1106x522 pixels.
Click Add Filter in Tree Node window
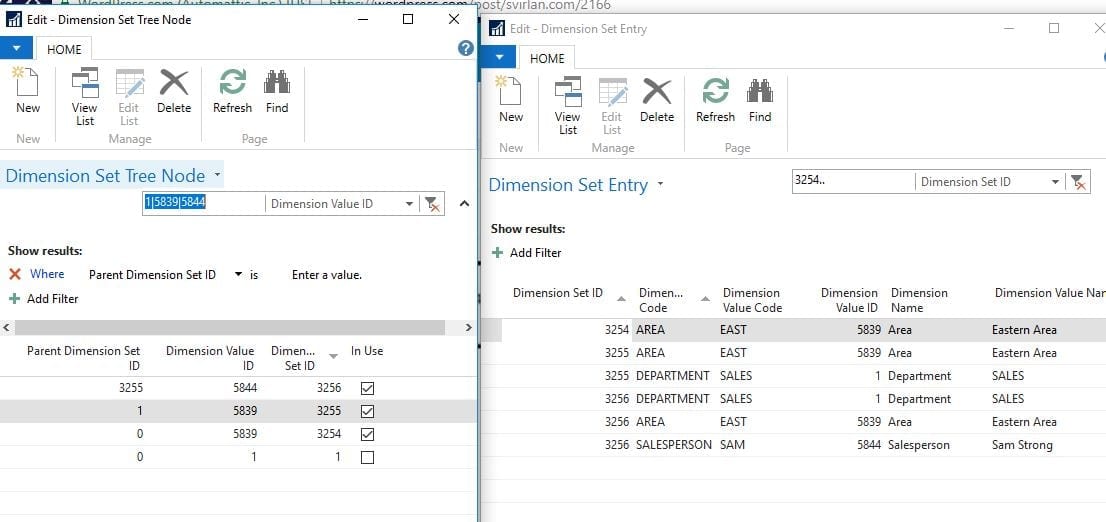click(x=44, y=298)
